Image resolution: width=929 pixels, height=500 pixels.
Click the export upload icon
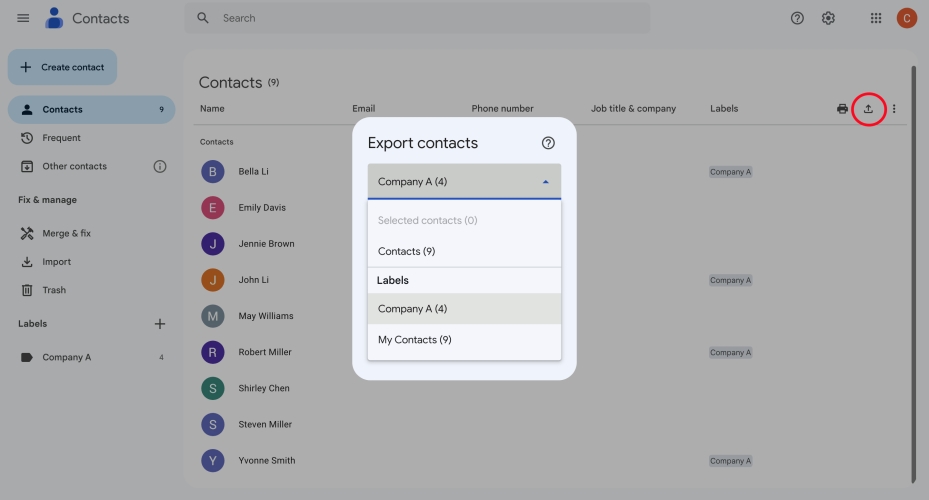point(868,109)
